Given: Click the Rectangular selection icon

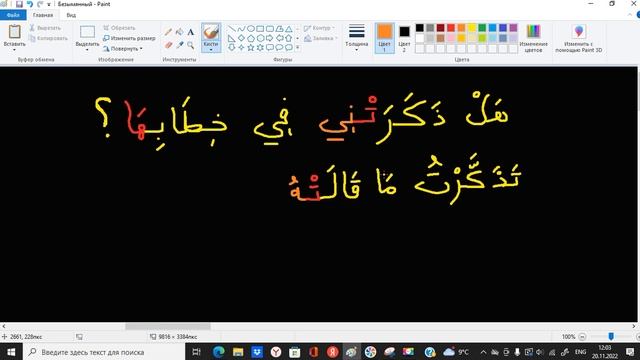Looking at the screenshot, I should [87, 32].
